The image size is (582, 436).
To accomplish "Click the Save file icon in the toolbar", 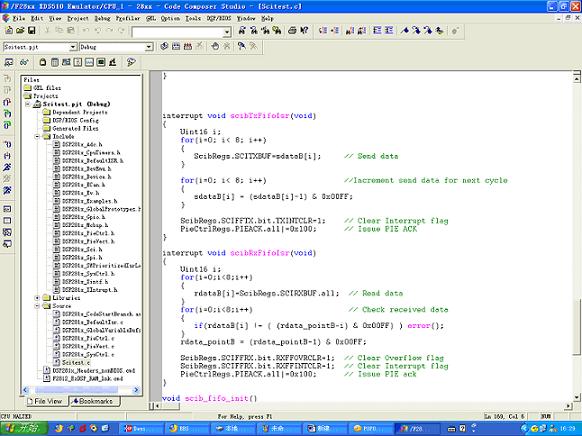I will [x=32, y=30].
